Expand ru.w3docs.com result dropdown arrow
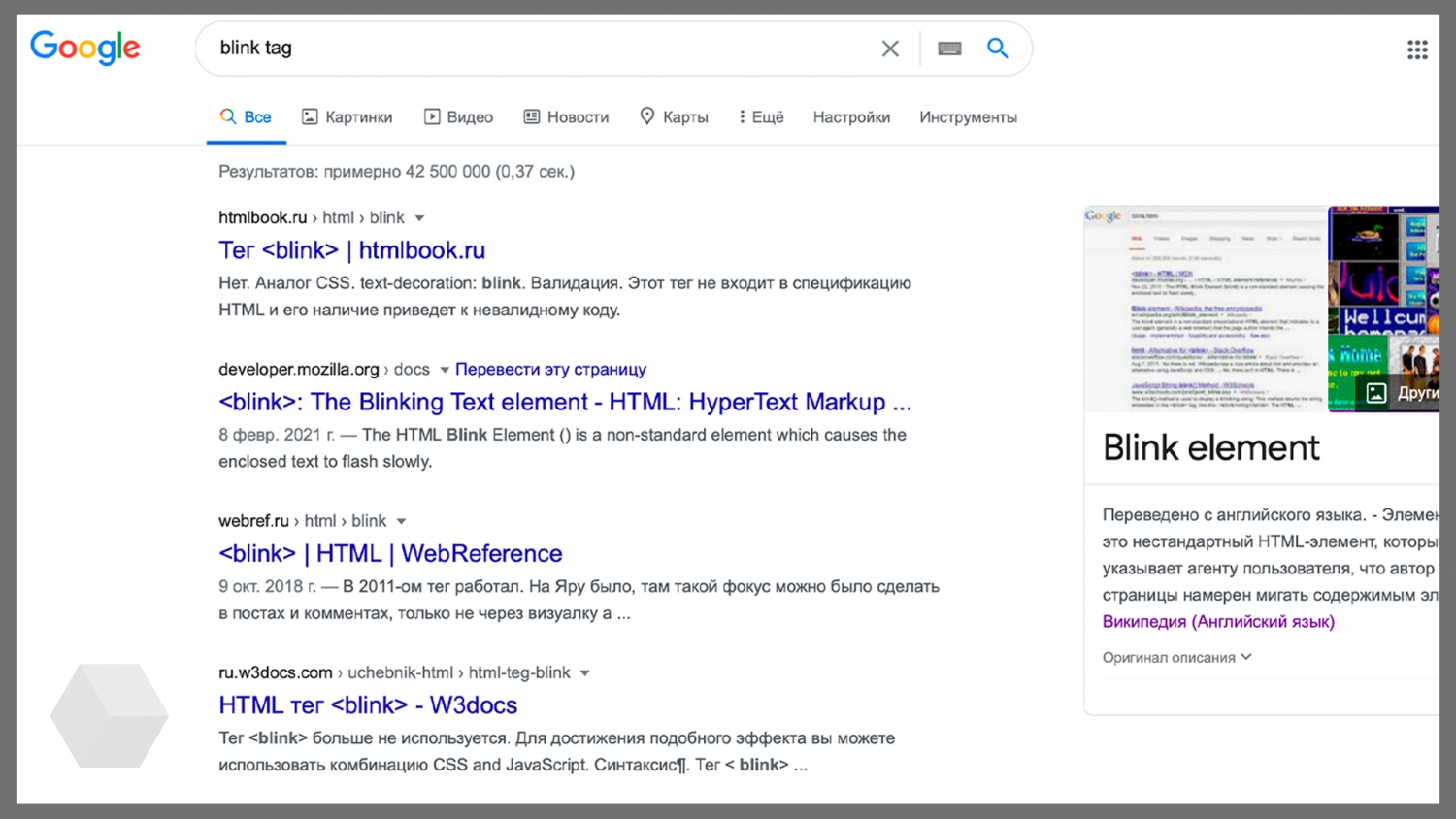1456x819 pixels. [584, 673]
